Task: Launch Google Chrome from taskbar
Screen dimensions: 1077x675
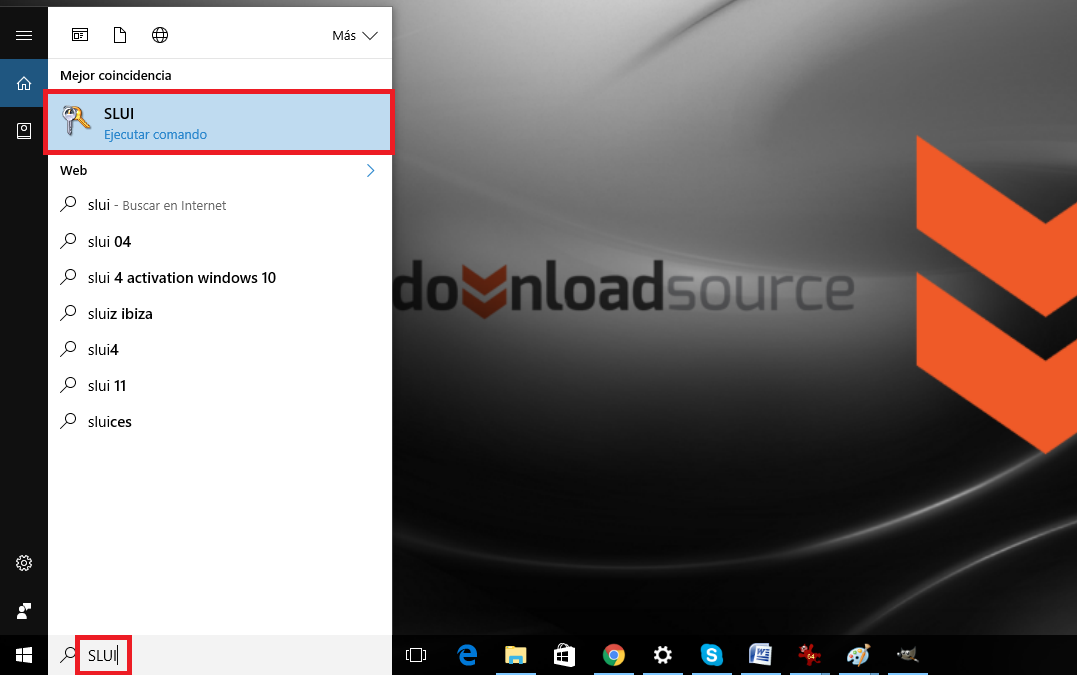Action: click(613, 655)
